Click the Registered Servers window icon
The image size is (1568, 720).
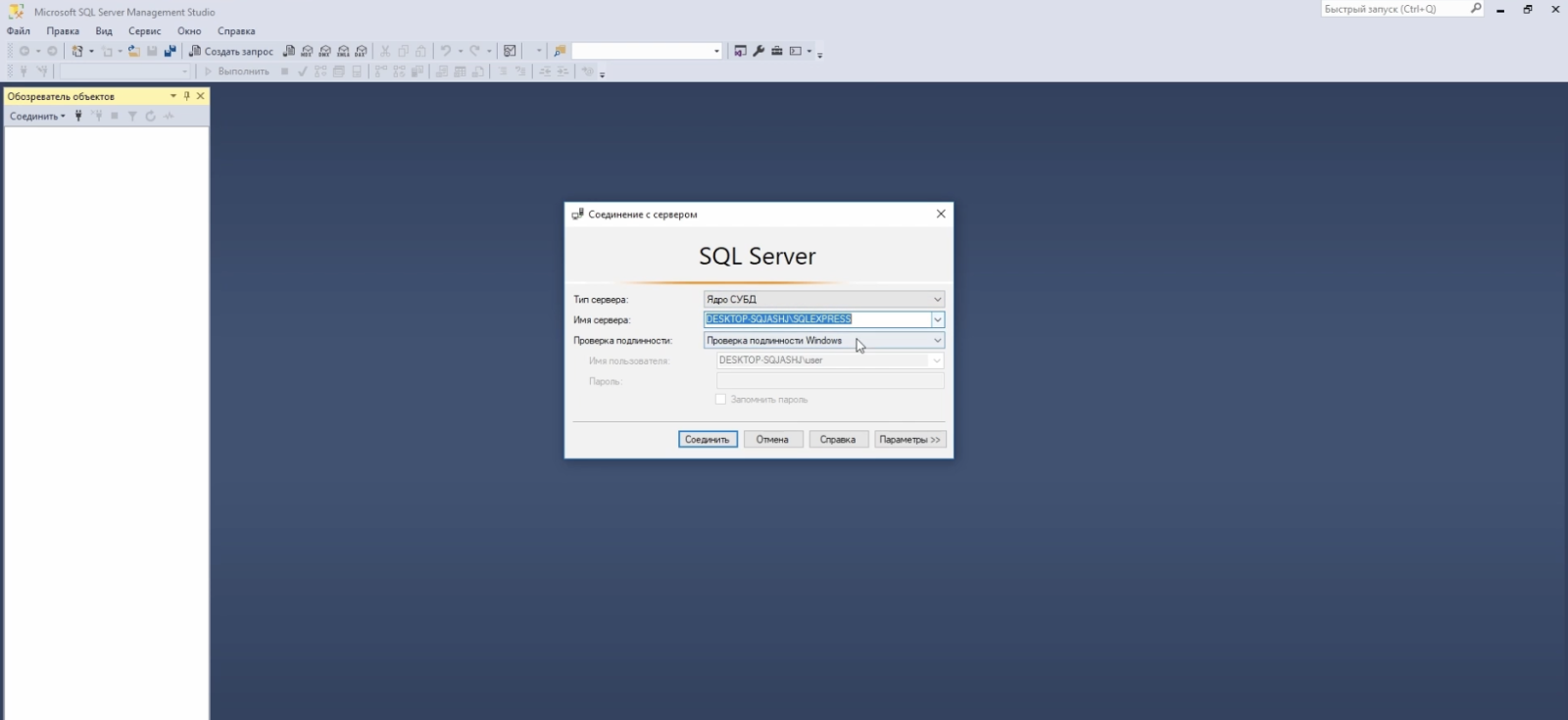coord(740,51)
